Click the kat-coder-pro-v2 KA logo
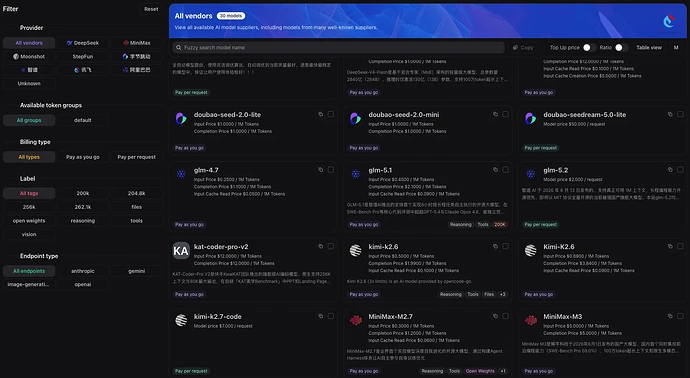Screen dimensions: 690x378 [181, 251]
